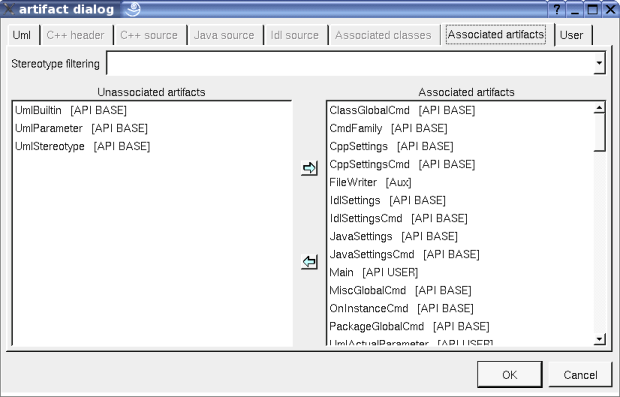The image size is (620, 397).
Task: Select the Associated artifacts tab
Action: (496, 34)
